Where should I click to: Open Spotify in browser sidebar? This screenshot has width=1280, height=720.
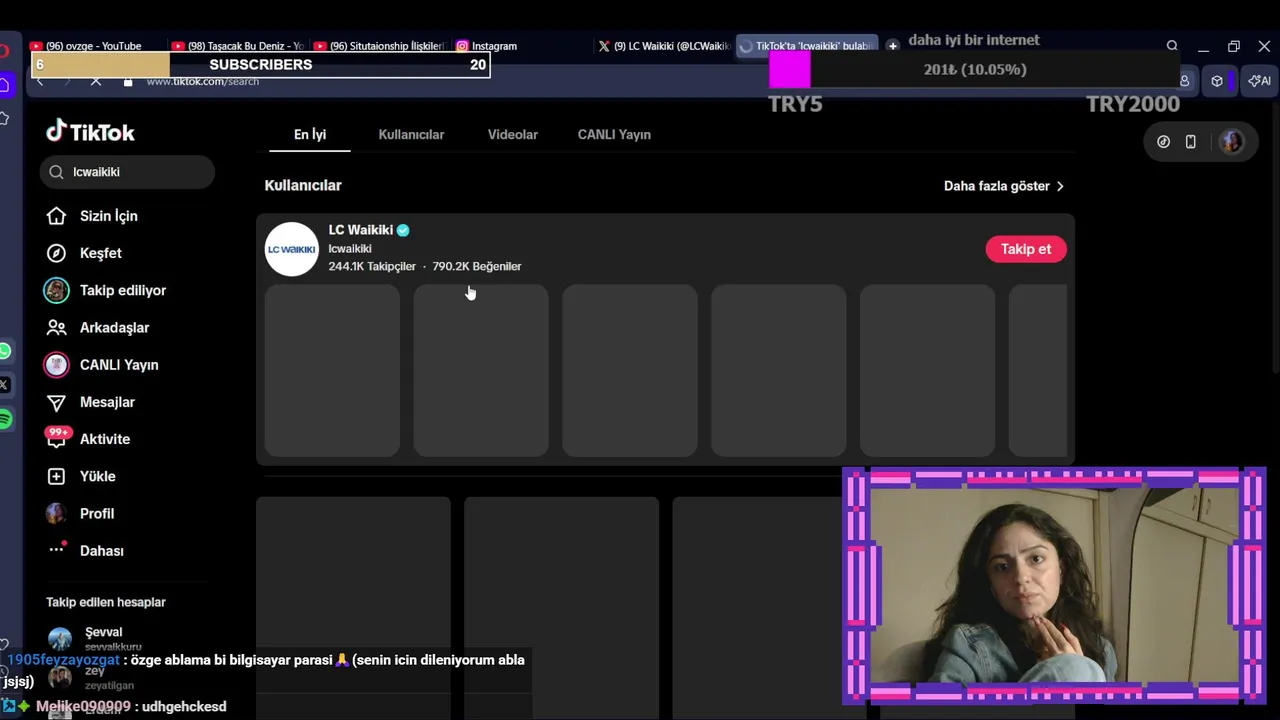5,420
